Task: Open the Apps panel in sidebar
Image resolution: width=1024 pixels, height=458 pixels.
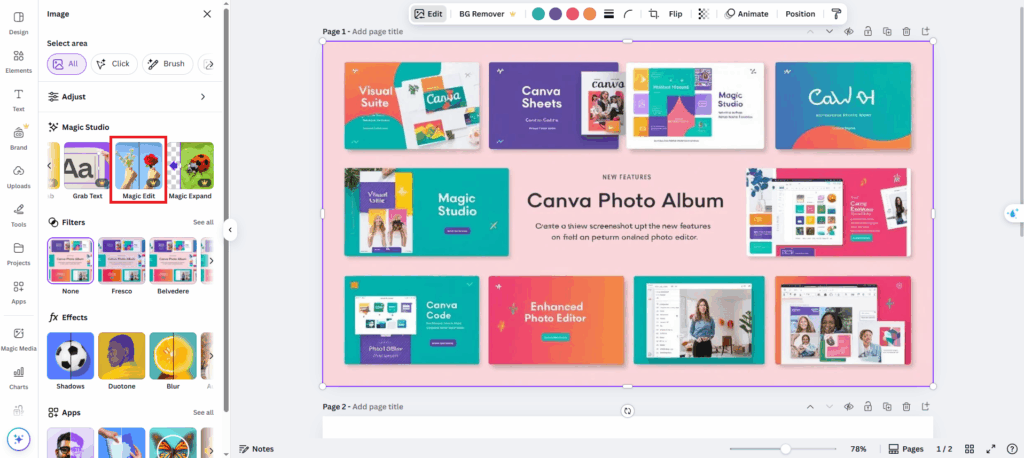Action: 18,291
